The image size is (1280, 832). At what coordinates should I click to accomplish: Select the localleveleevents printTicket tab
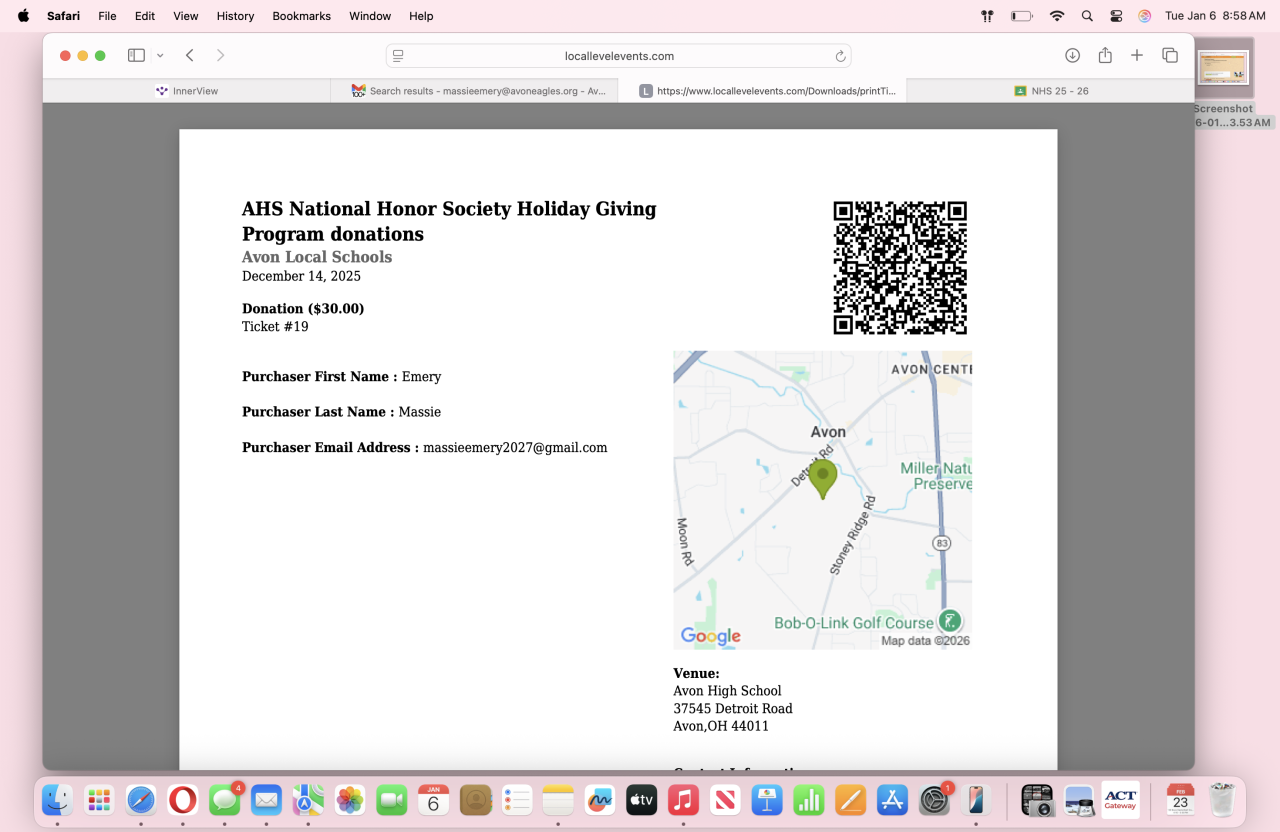pyautogui.click(x=762, y=91)
